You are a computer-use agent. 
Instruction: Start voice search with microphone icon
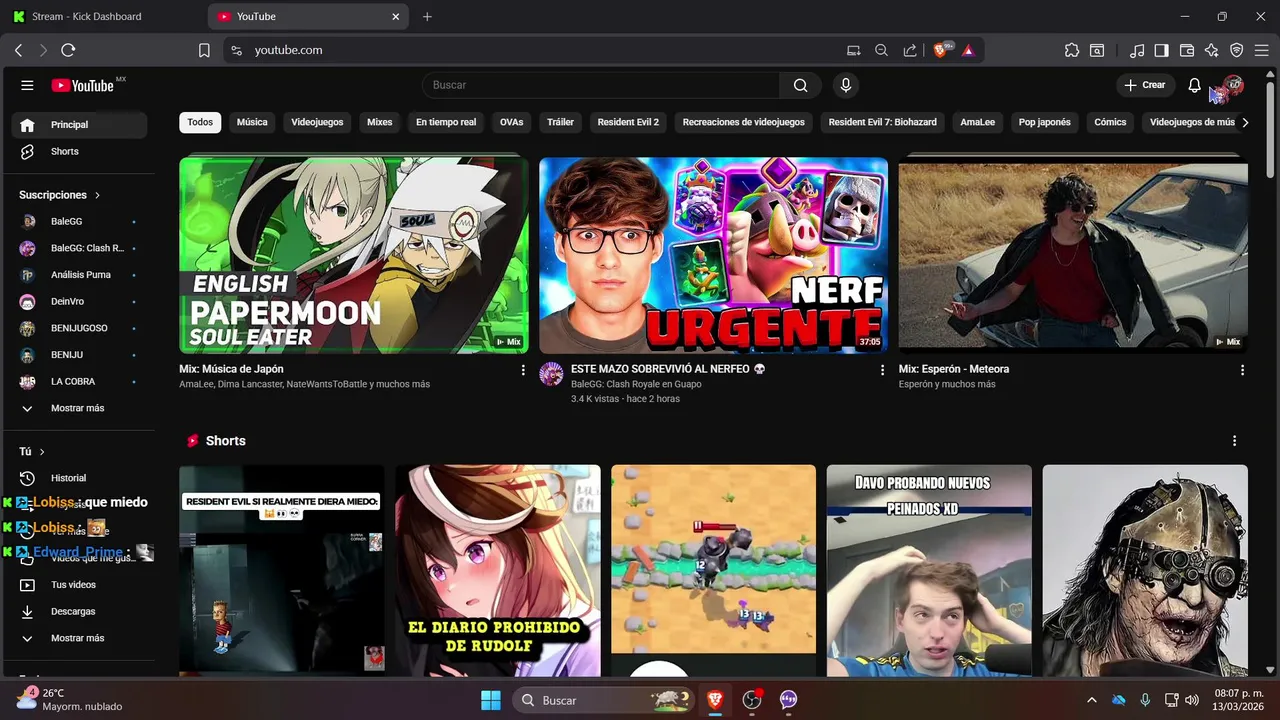[846, 85]
